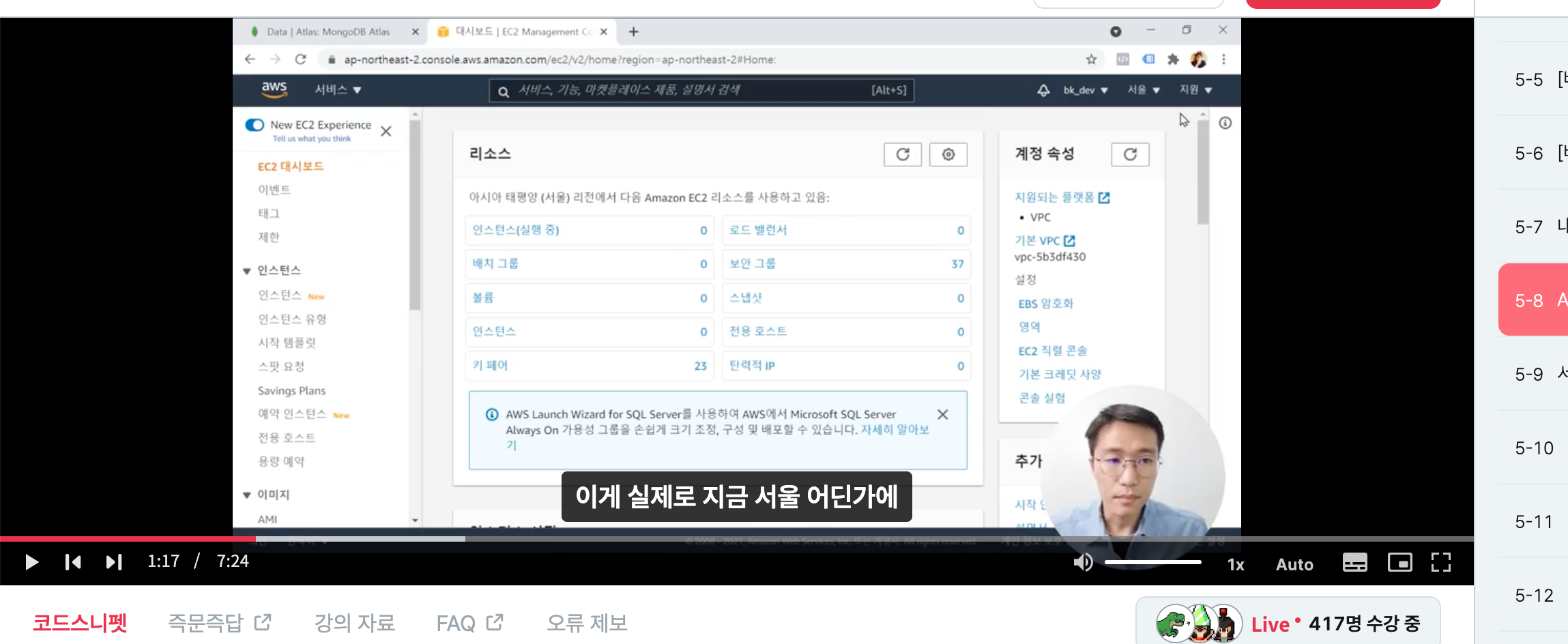Dismiss the SQL Server Launch Wizard banner
1568x644 pixels.
click(x=943, y=414)
